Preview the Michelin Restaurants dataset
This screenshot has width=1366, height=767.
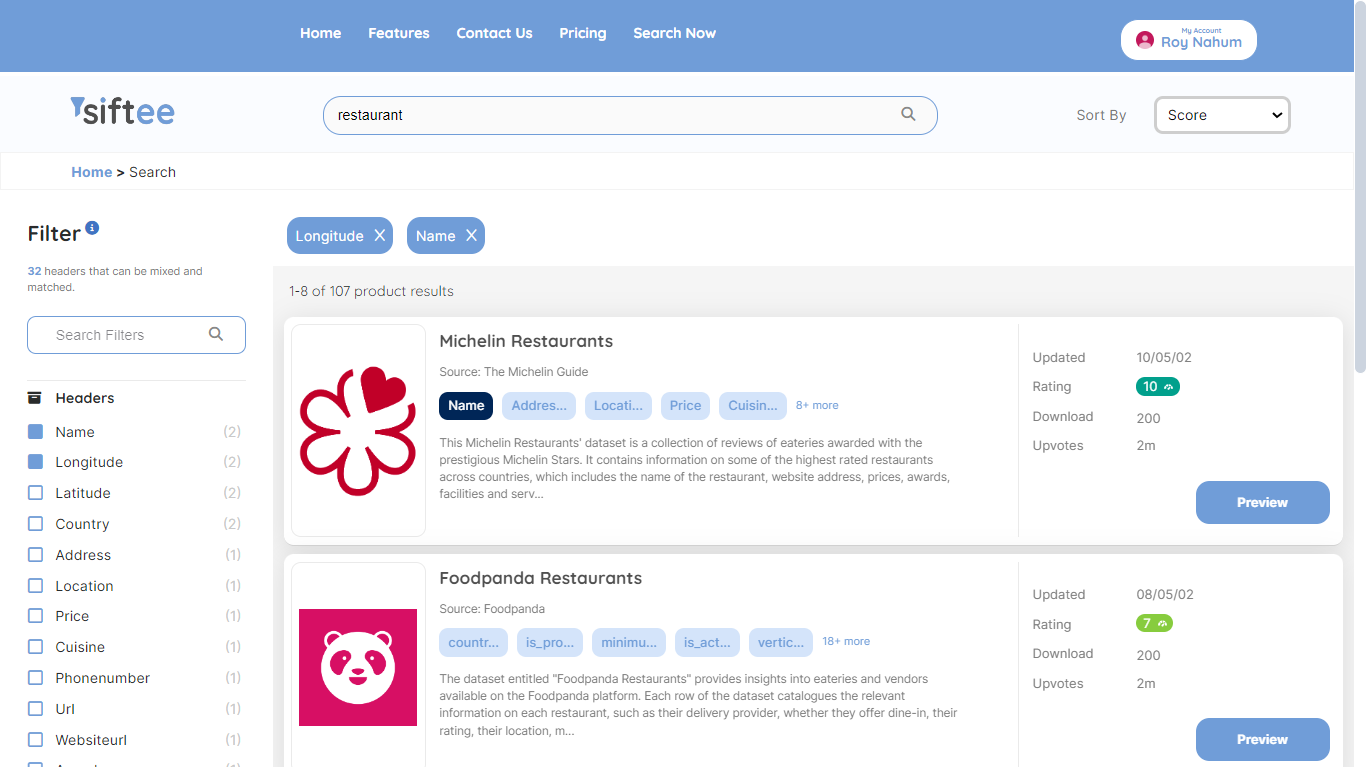pyautogui.click(x=1262, y=502)
